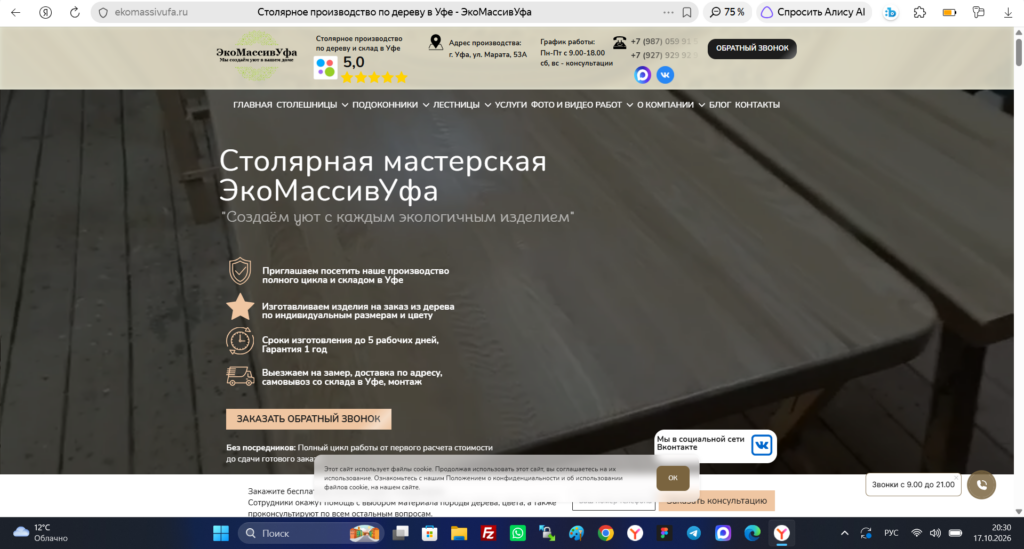Expand the ЛЕСТНИЦЫ dropdown chevron
The width and height of the screenshot is (1024, 549).
coord(487,105)
